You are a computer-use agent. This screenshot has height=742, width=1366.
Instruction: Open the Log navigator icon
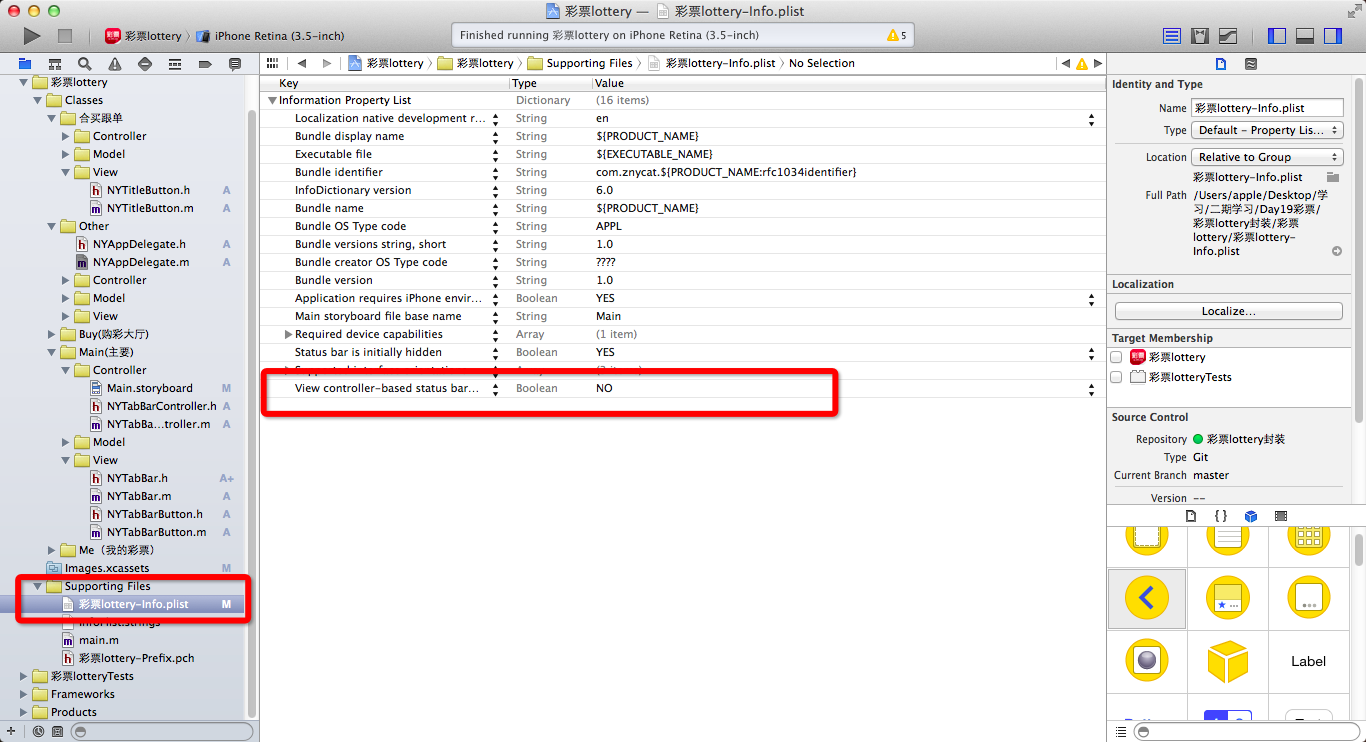click(235, 63)
